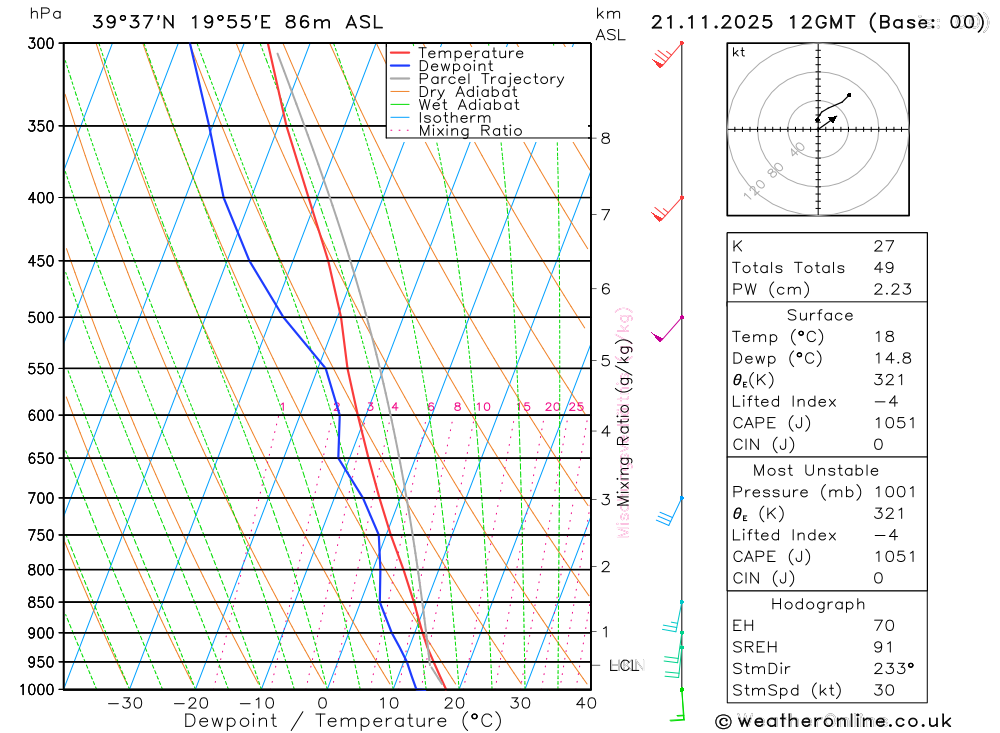Click the 300 hPa pressure axis label
1000x733 pixels.
[x=41, y=43]
